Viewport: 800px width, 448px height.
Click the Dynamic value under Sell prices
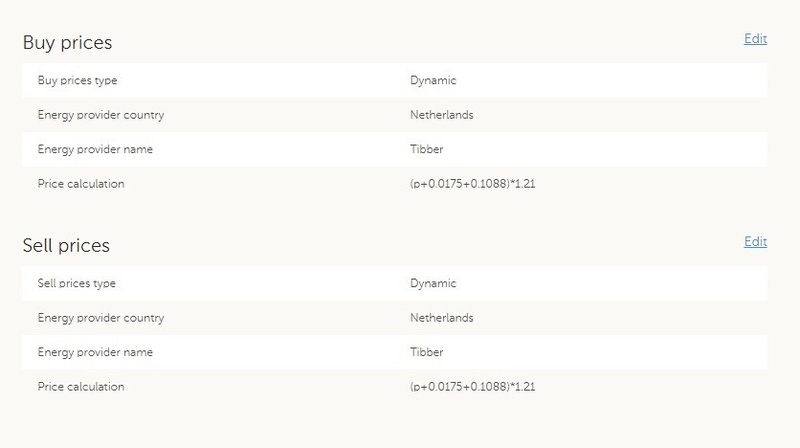[433, 283]
